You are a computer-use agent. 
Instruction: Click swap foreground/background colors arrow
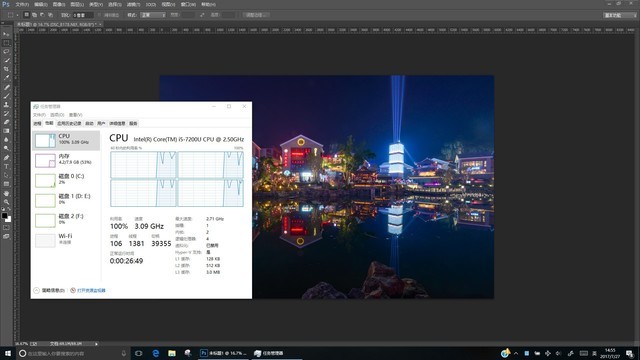click(x=9, y=210)
